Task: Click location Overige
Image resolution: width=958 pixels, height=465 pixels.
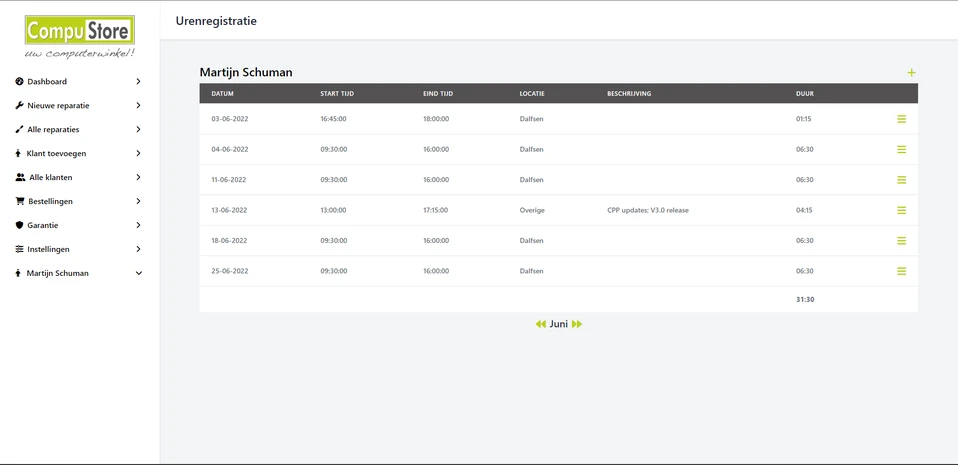Action: point(532,210)
